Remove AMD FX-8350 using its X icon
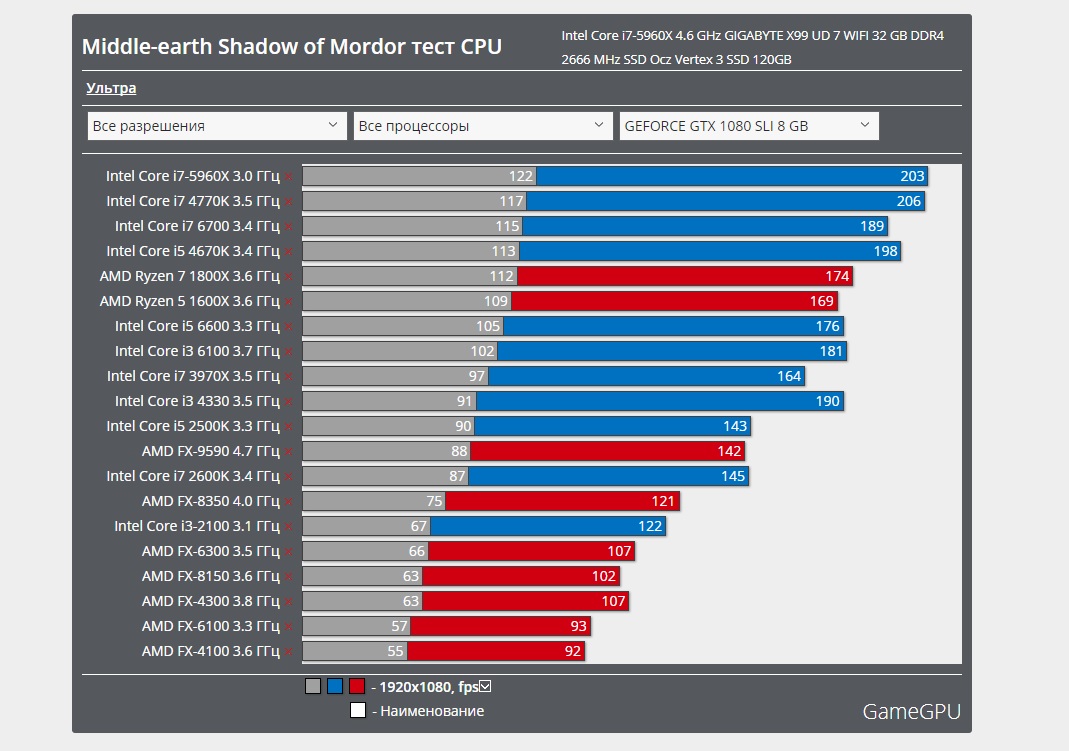The height and width of the screenshot is (751, 1069). (289, 502)
